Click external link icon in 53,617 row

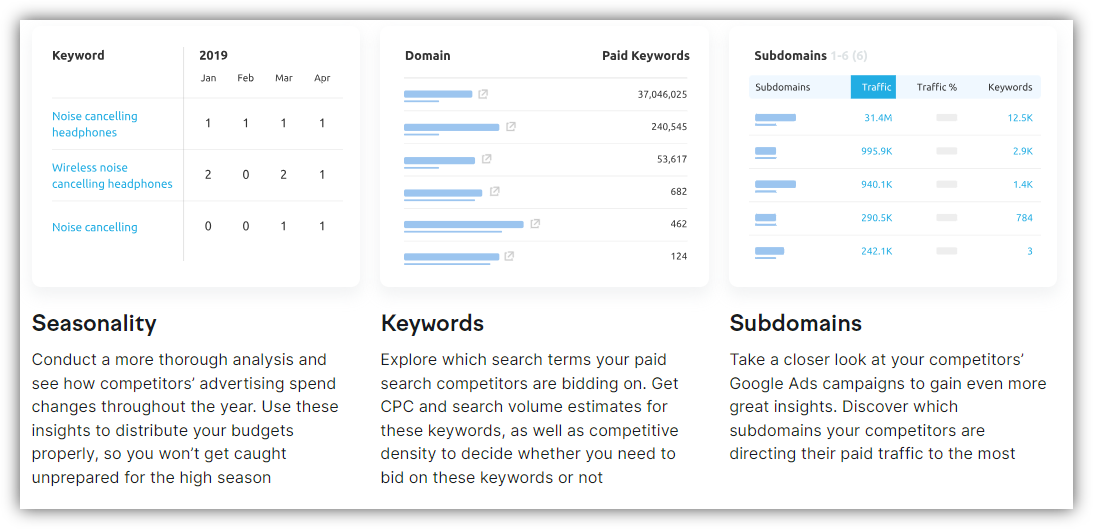click(x=487, y=159)
